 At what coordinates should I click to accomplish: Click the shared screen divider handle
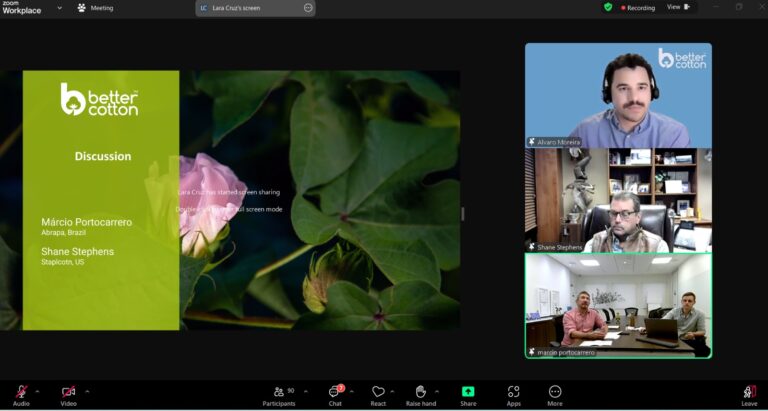pyautogui.click(x=462, y=214)
